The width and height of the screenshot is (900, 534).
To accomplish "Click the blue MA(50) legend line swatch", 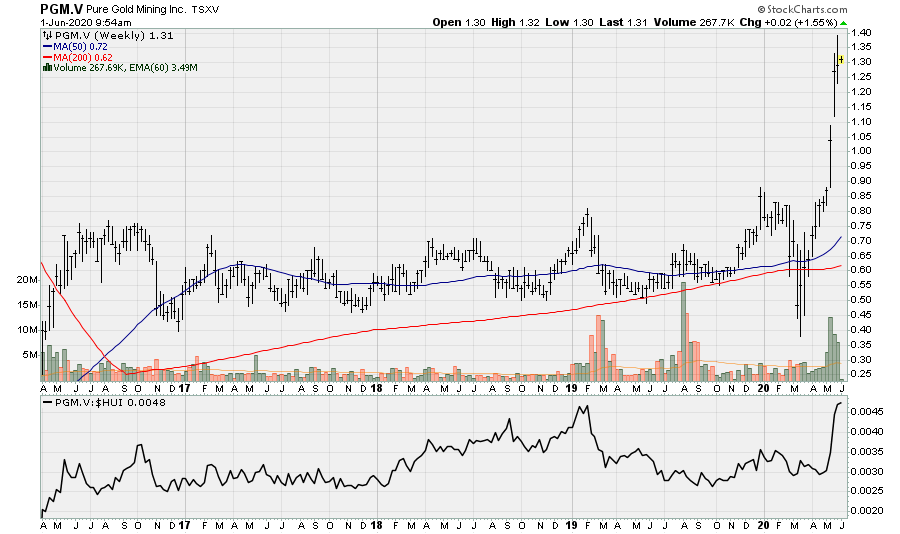I will pyautogui.click(x=48, y=47).
